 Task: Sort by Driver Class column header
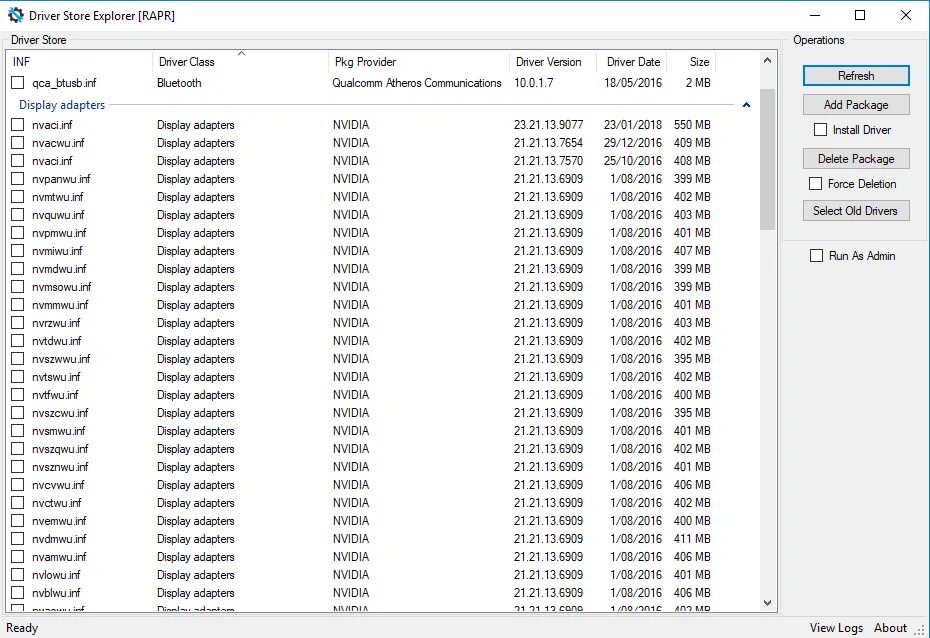240,62
